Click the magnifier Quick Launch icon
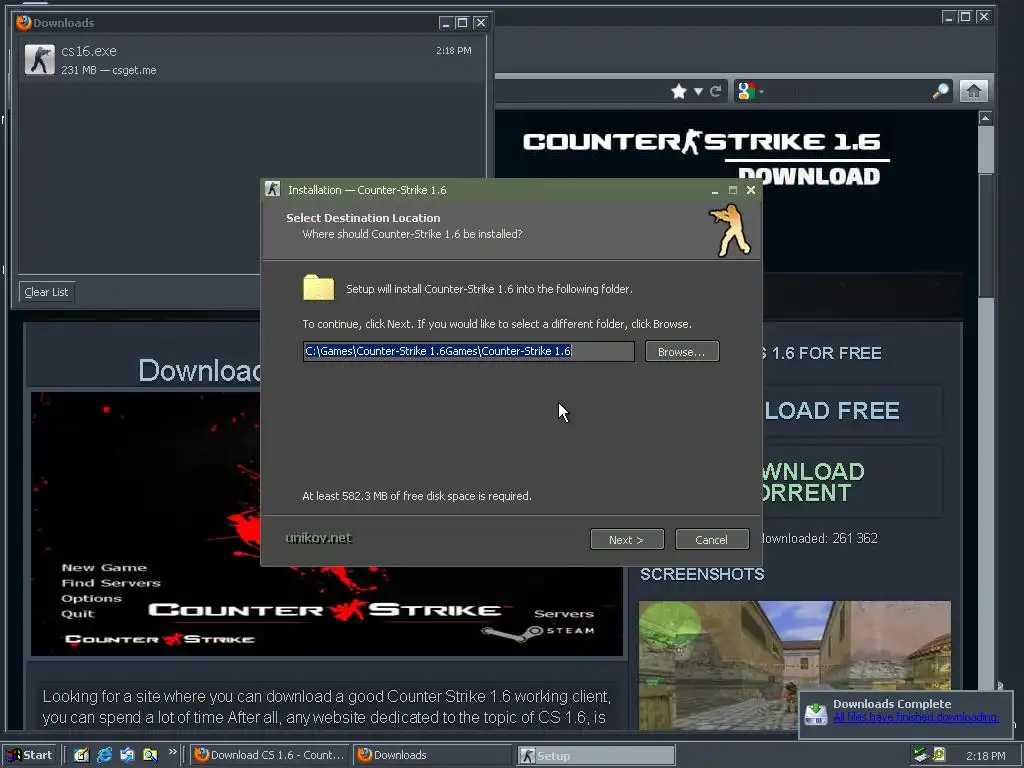The width and height of the screenshot is (1024, 768). 150,755
